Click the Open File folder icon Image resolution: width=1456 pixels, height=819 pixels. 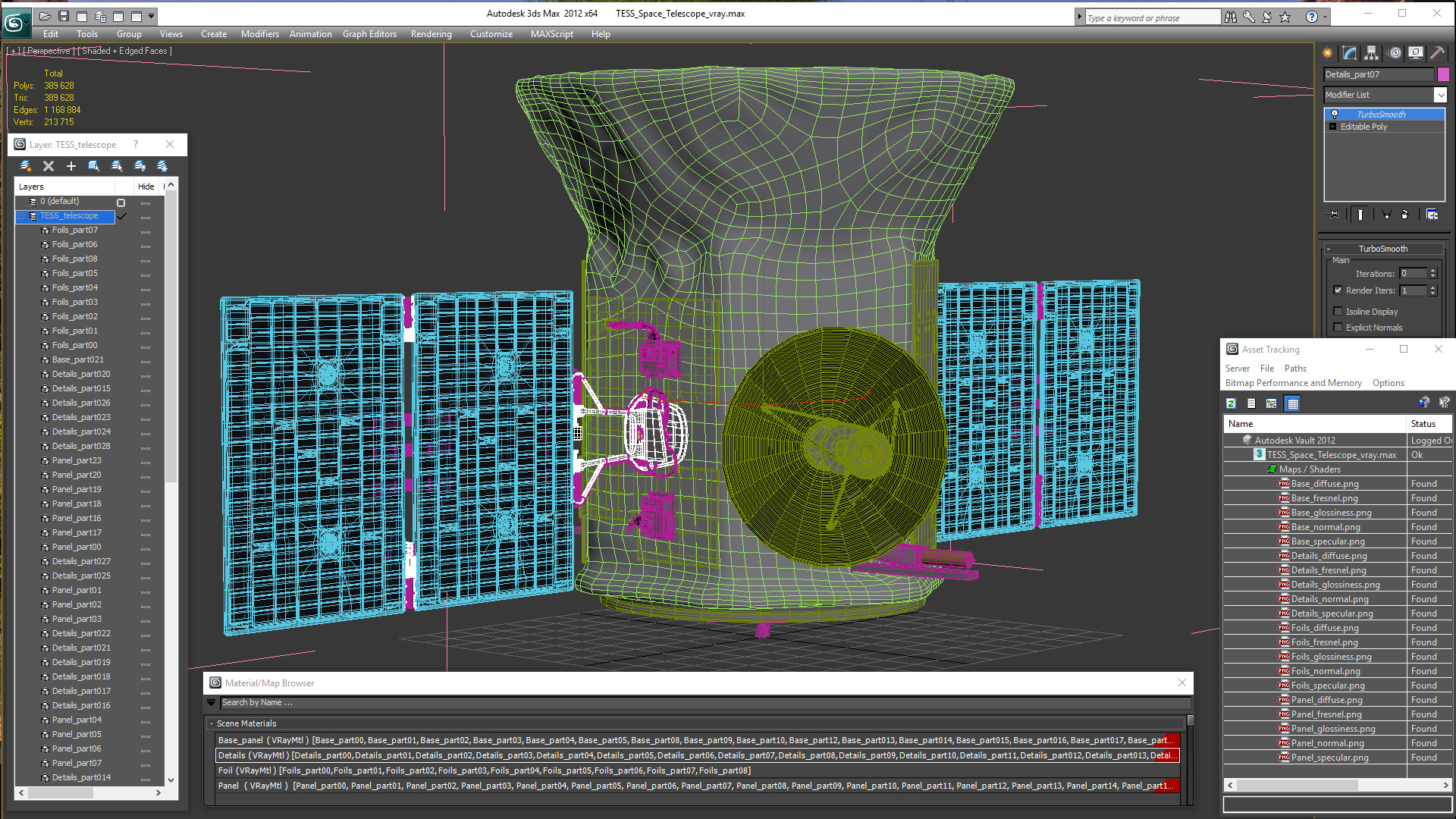click(x=45, y=16)
